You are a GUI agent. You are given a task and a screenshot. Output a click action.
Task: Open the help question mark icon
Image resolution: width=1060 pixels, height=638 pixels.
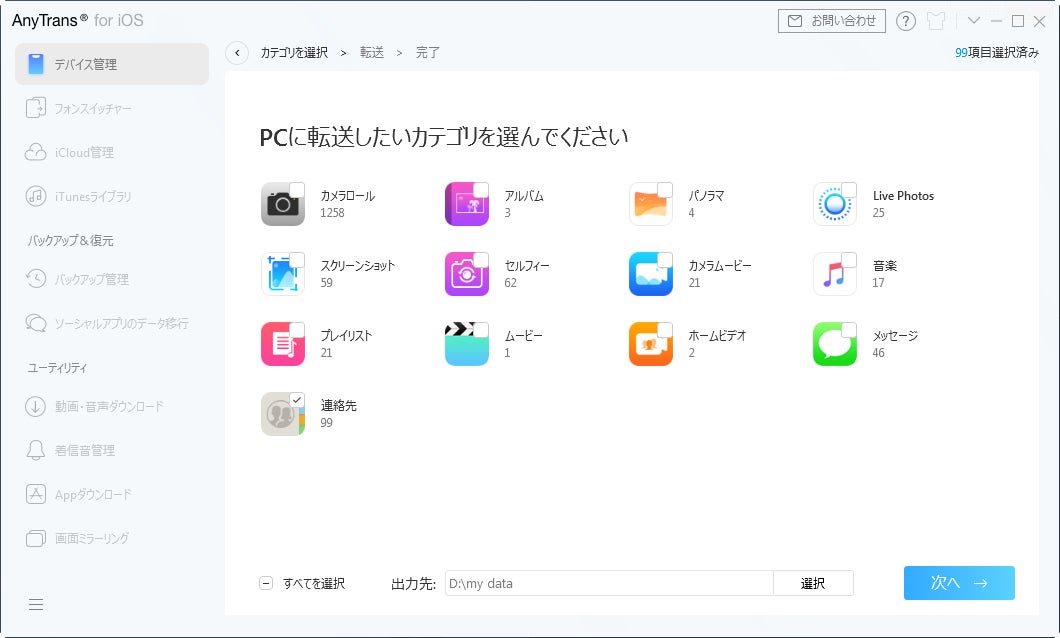[905, 21]
